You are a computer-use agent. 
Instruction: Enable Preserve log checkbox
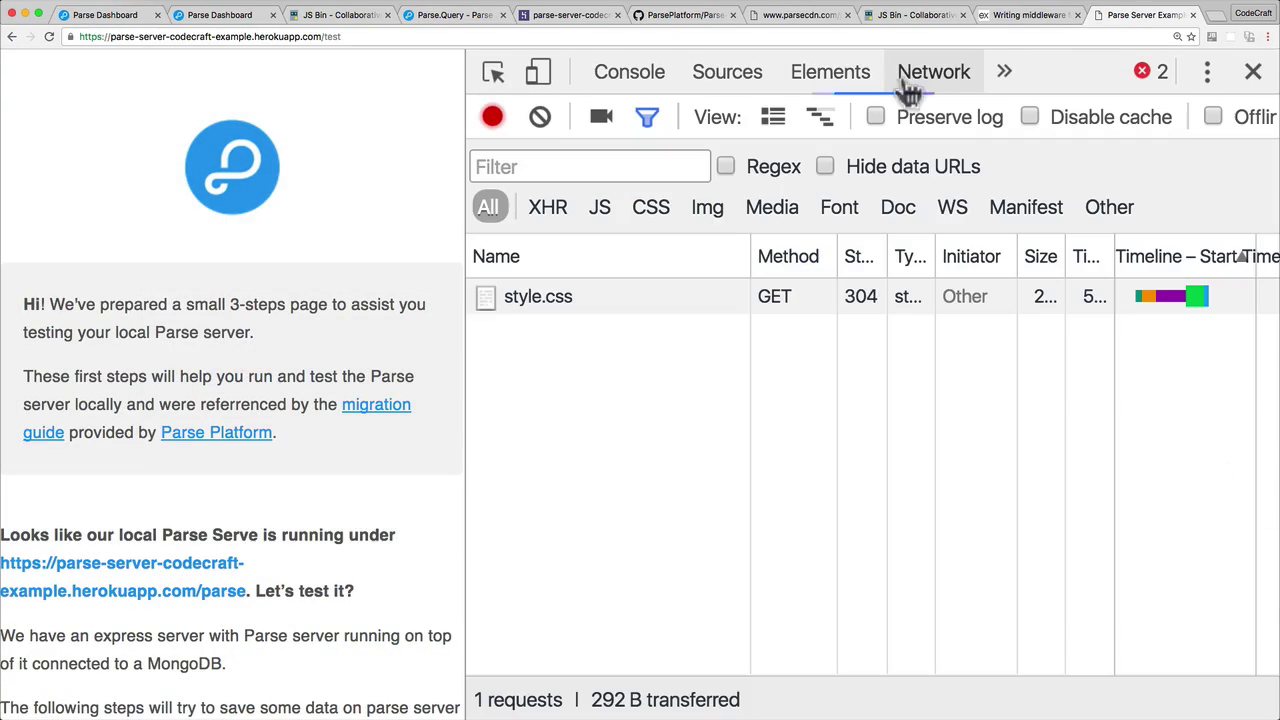(x=875, y=116)
